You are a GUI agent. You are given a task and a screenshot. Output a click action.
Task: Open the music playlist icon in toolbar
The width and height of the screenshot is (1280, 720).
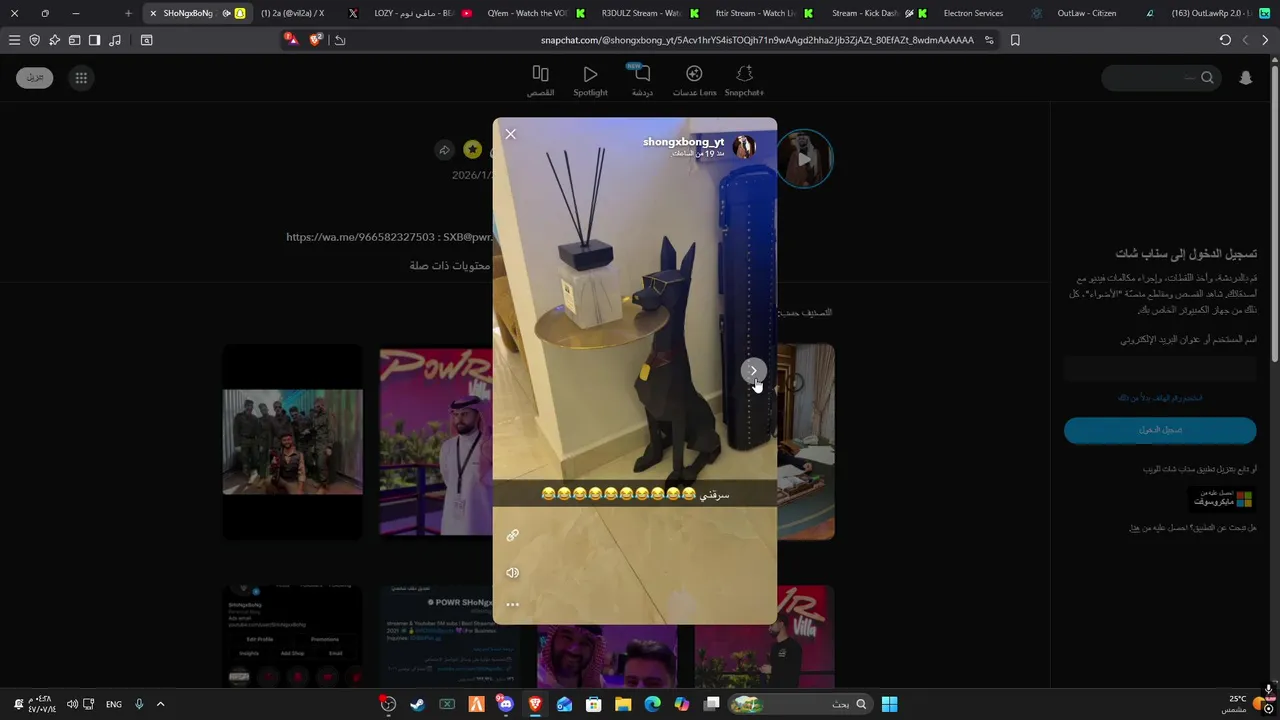(114, 40)
